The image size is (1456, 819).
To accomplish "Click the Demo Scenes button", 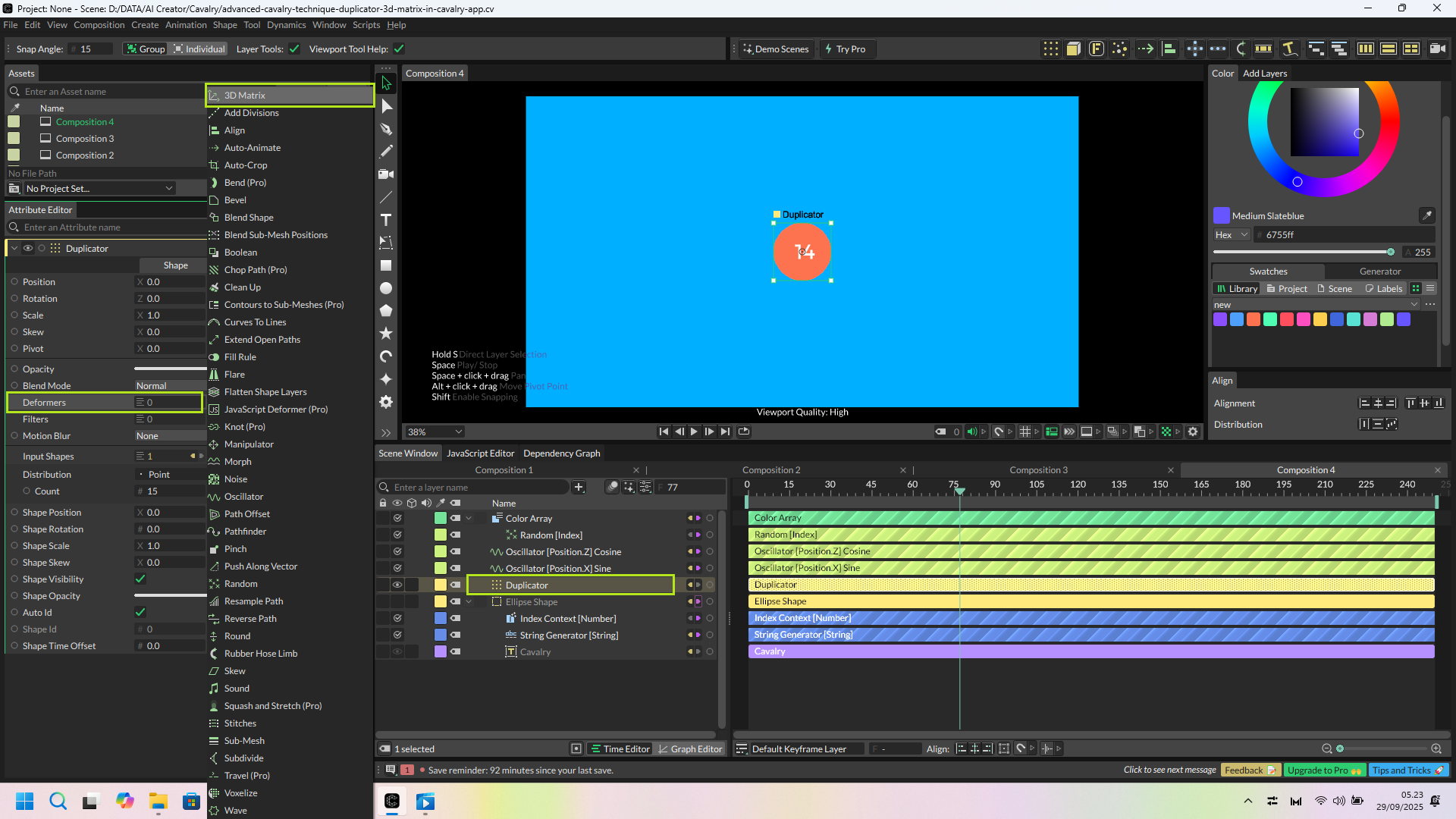I will pos(775,49).
